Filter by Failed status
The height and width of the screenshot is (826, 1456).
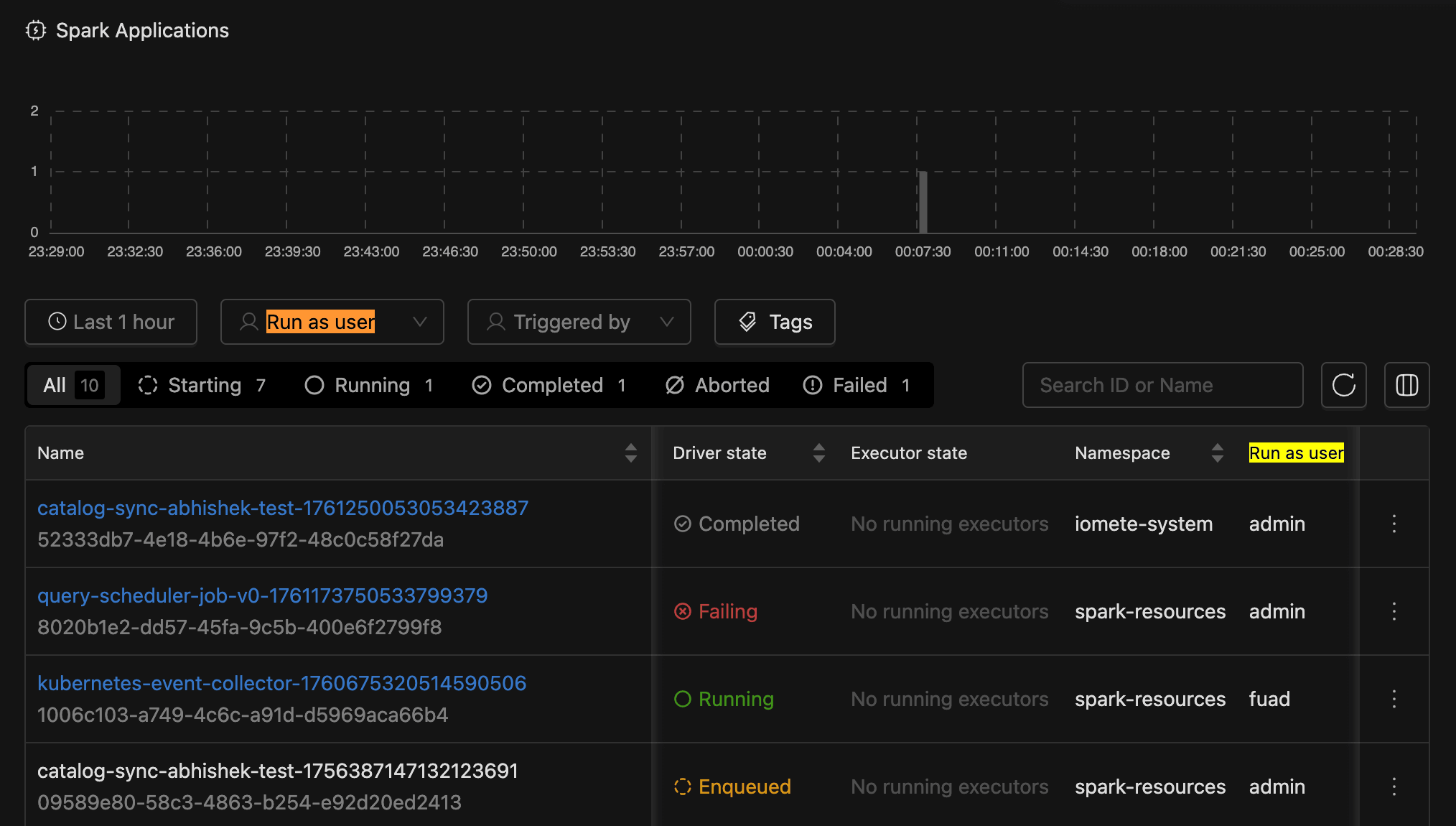[x=857, y=385]
